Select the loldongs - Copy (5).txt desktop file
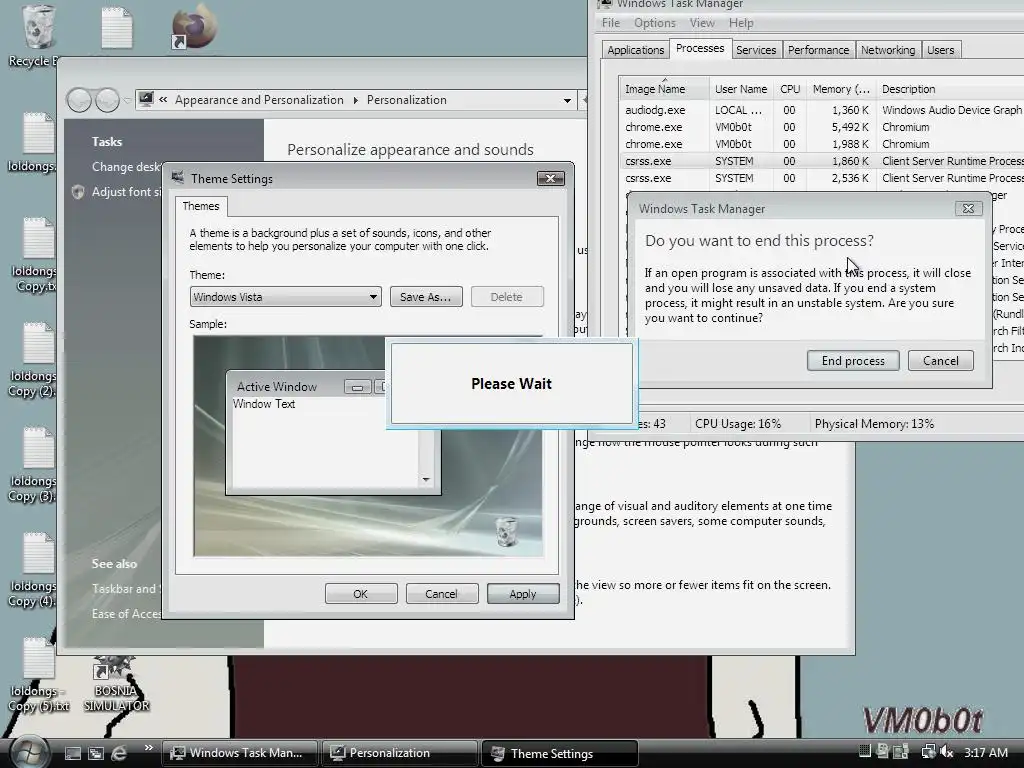The height and width of the screenshot is (768, 1024). point(38,675)
